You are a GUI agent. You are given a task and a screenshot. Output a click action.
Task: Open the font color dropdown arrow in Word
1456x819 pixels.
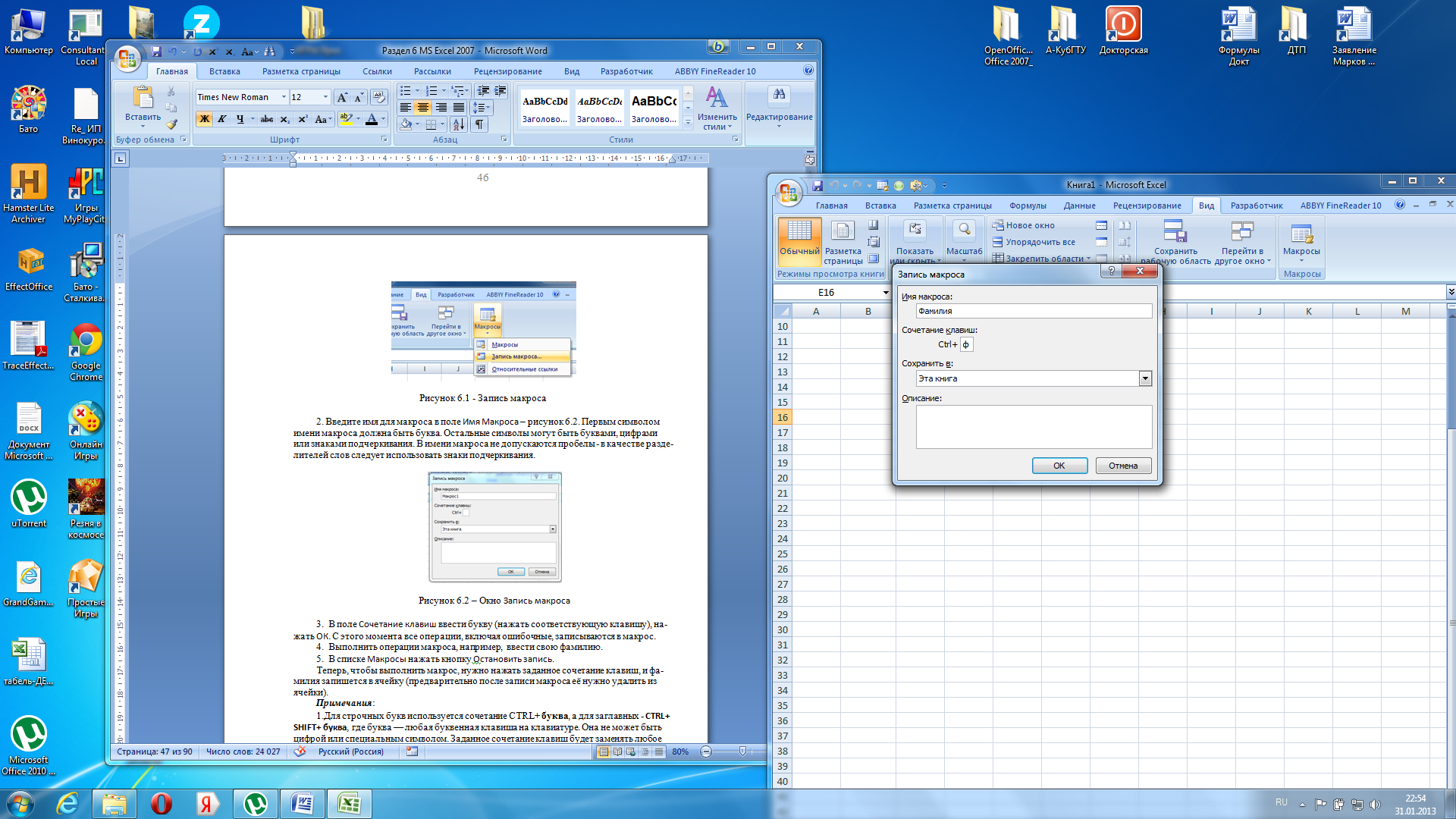(383, 119)
